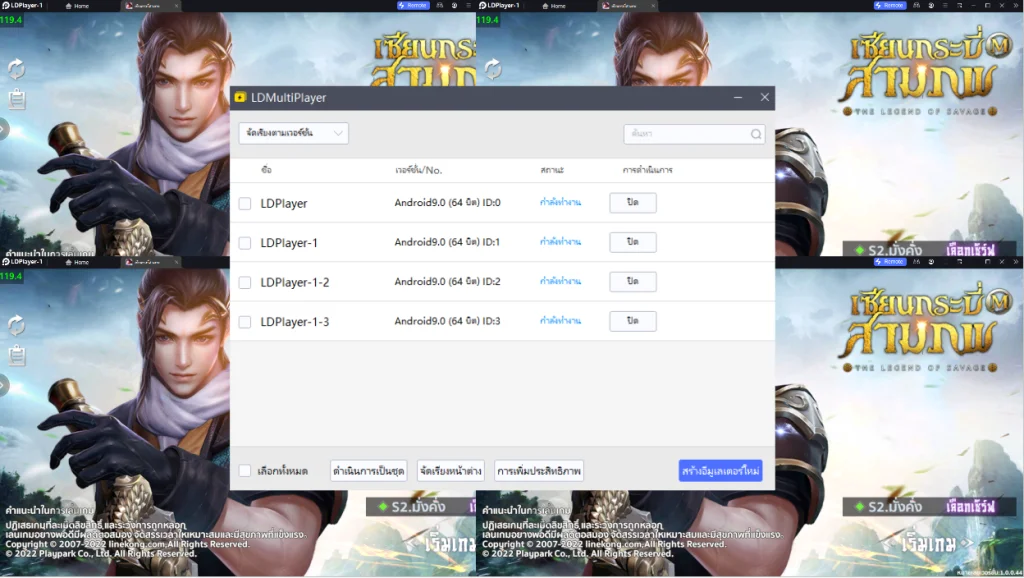Click the ดำเนินการเป็นชุด batch operation button
1024x578 pixels.
(368, 471)
